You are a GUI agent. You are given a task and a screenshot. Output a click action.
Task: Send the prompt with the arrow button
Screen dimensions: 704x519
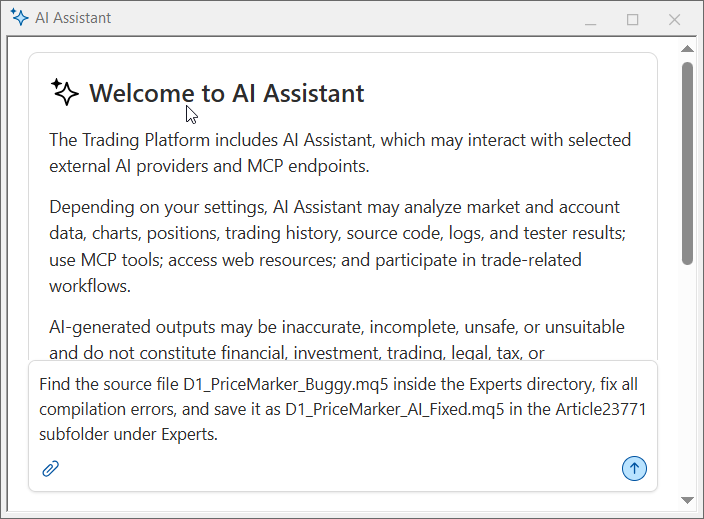pyautogui.click(x=634, y=468)
